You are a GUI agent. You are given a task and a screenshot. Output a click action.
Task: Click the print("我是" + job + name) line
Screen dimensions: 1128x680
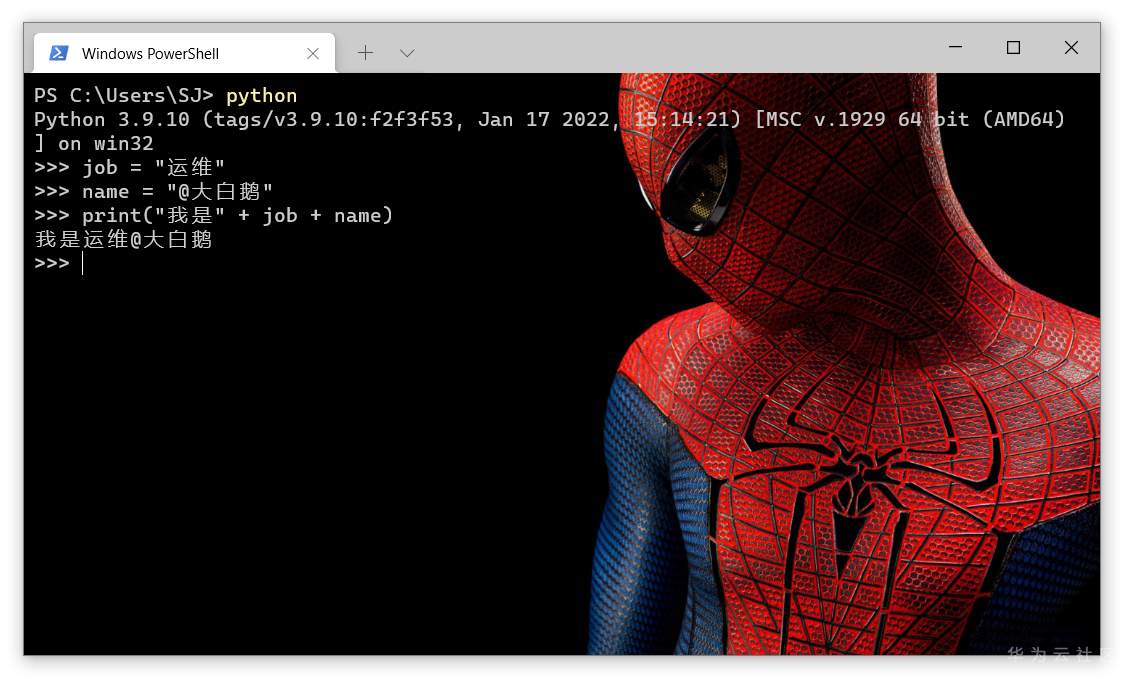(x=214, y=215)
